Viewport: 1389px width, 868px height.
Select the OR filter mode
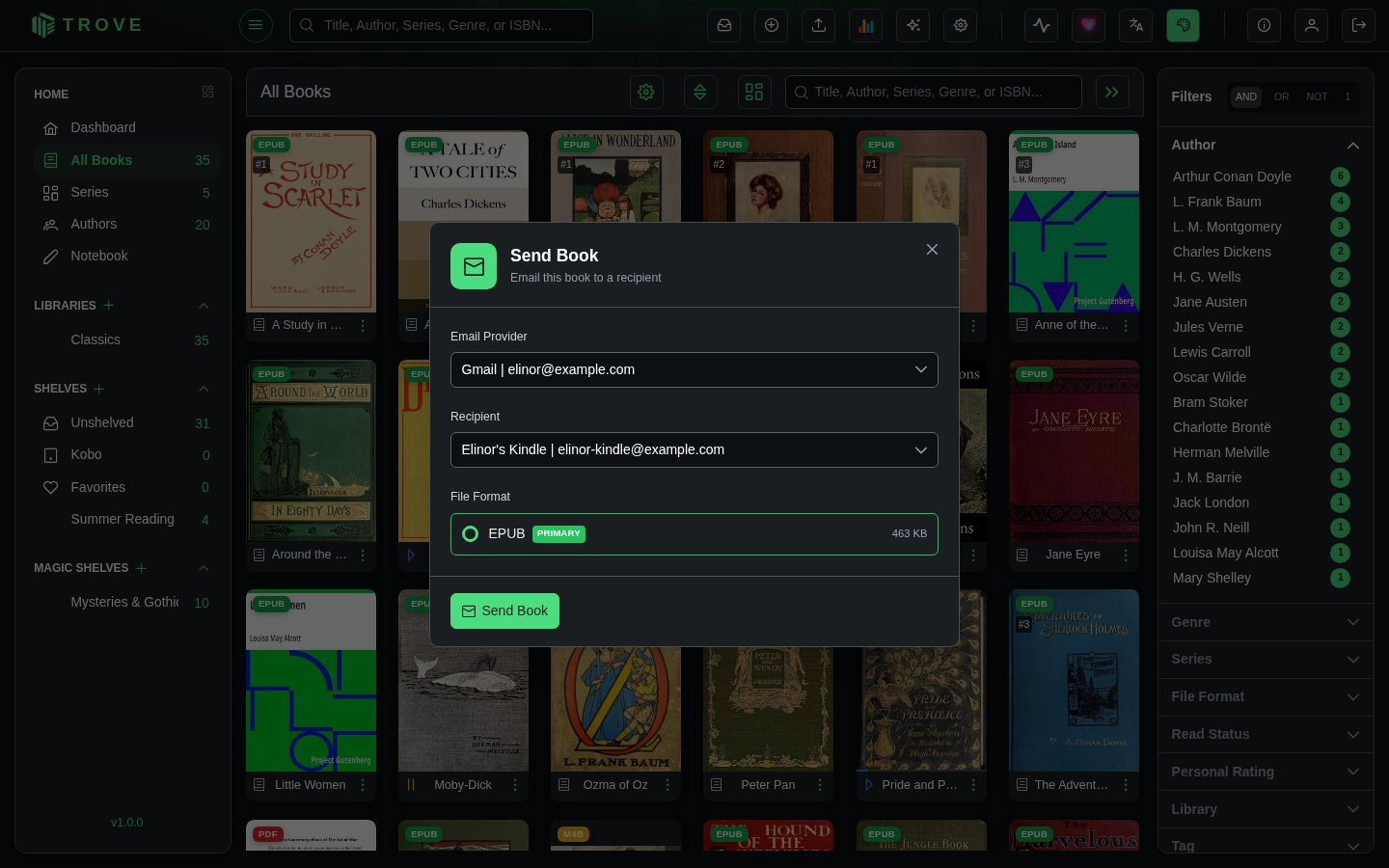(x=1281, y=96)
